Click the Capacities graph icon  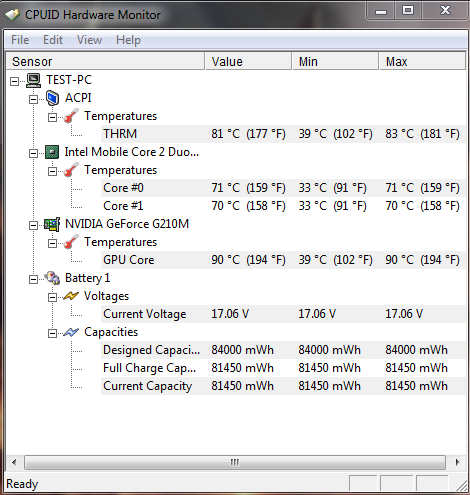click(71, 332)
